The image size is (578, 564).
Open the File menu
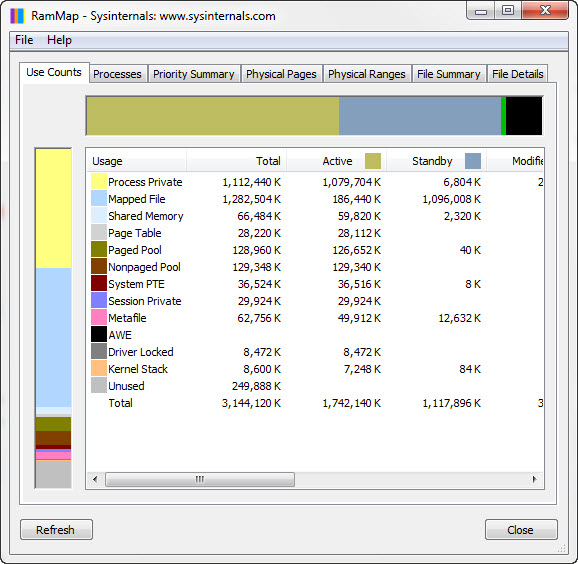point(24,40)
